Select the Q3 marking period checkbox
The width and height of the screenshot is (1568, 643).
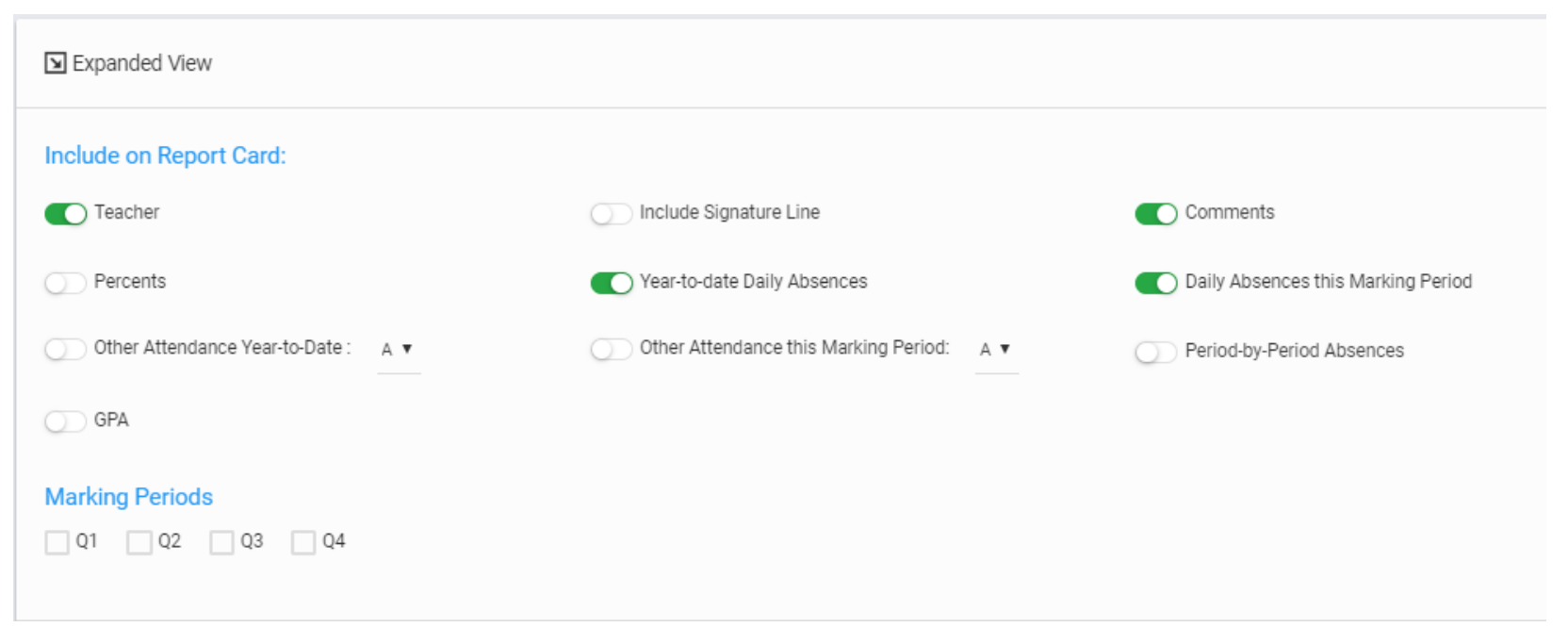[221, 542]
